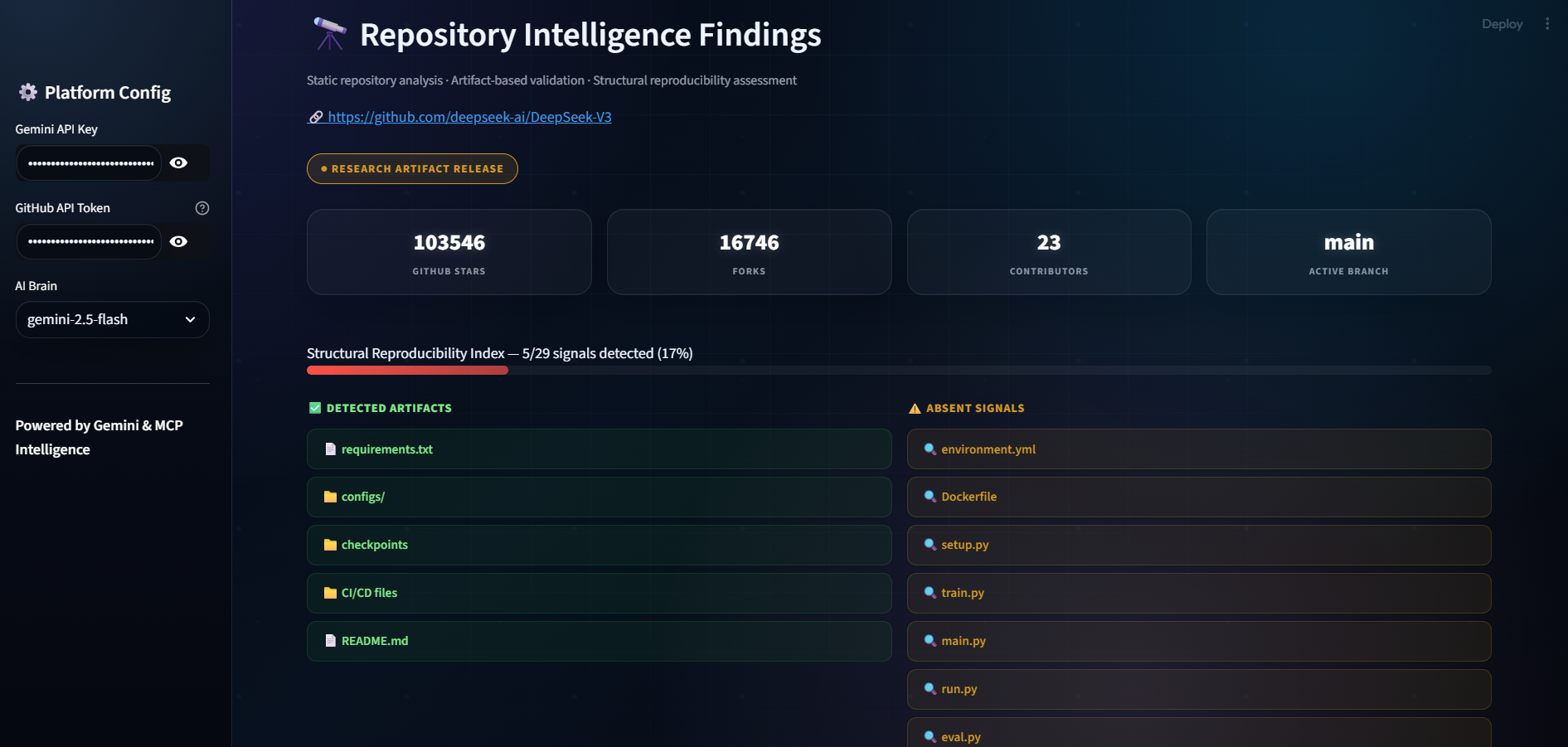Click the requirements.txt label
This screenshot has width=1568, height=747.
[x=387, y=449]
